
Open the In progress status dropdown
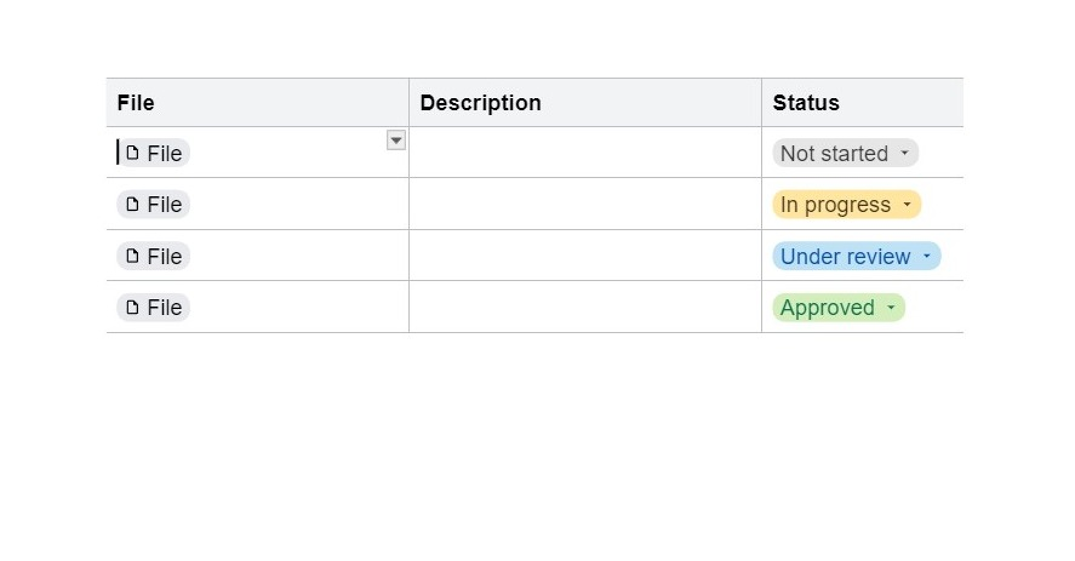pyautogui.click(x=845, y=204)
